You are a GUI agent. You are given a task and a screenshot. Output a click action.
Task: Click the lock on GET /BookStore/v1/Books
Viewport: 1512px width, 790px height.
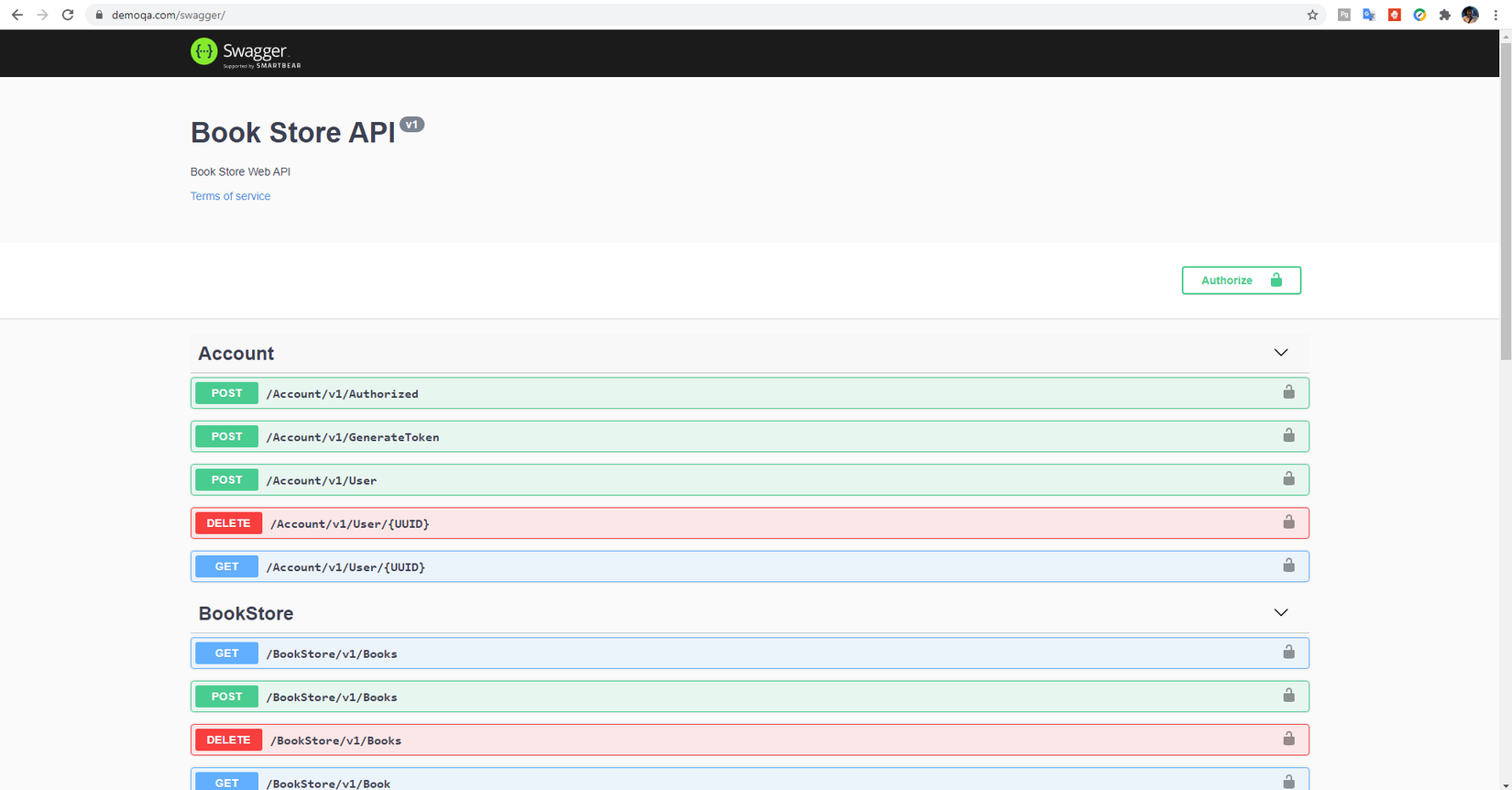[x=1288, y=652]
